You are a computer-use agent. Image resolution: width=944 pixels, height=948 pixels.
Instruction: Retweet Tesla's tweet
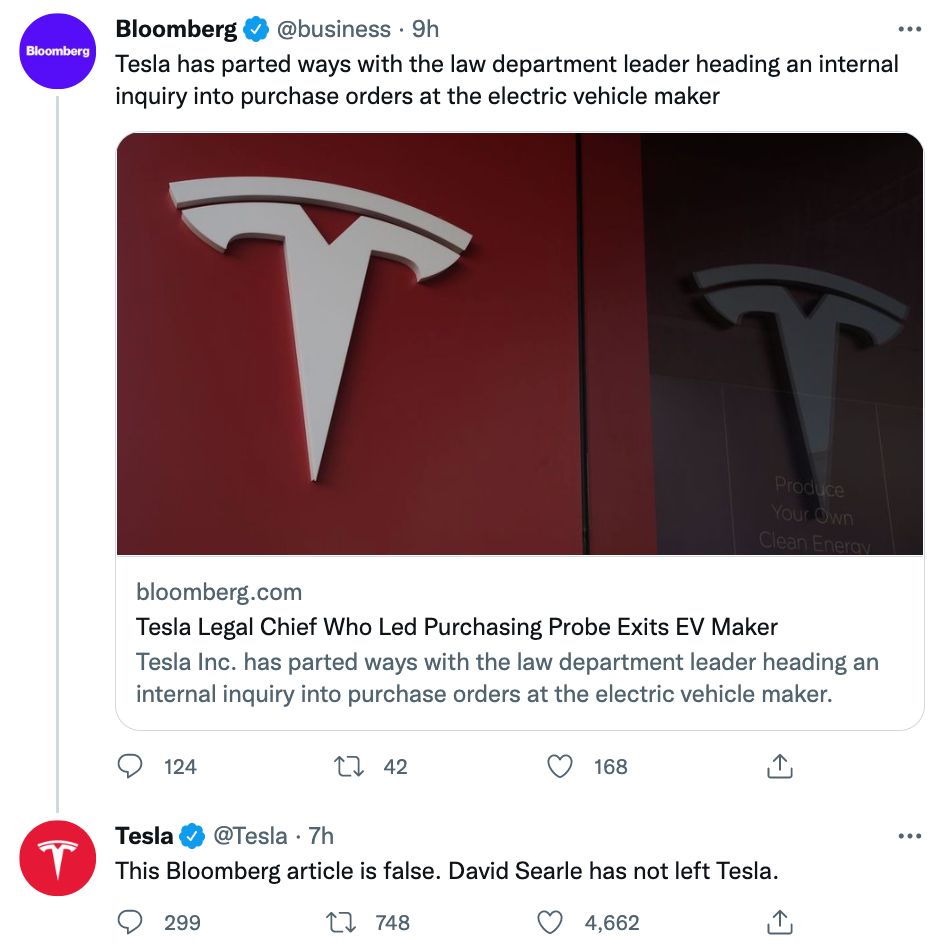(341, 922)
